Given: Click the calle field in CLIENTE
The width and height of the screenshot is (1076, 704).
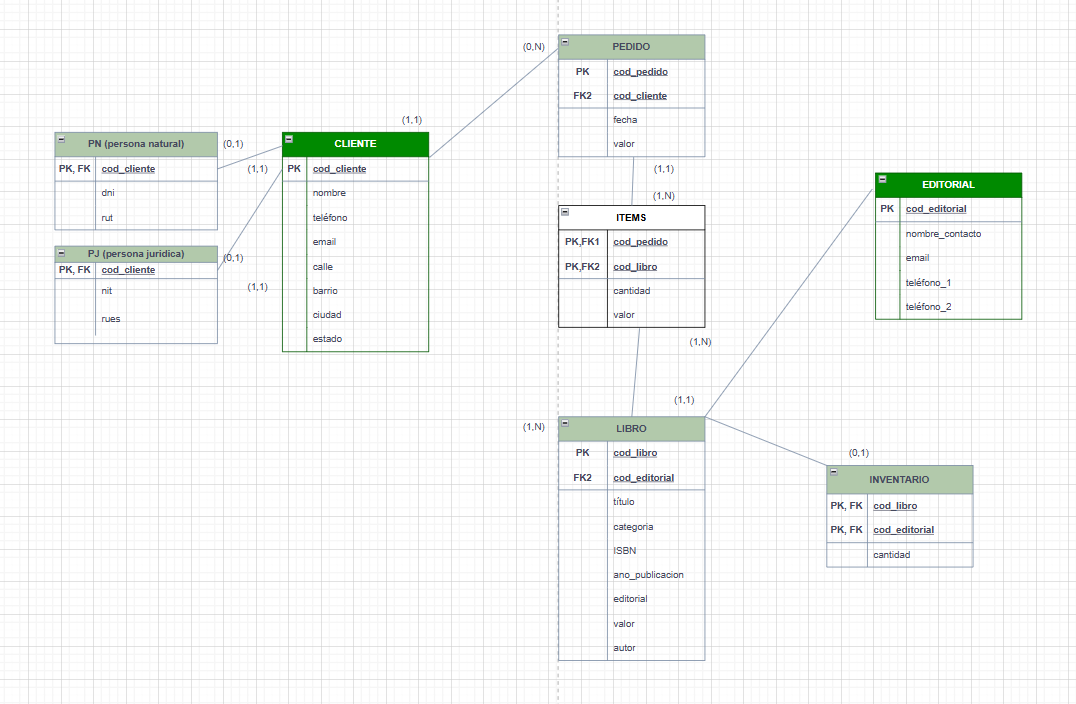Looking at the screenshot, I should coord(323,267).
